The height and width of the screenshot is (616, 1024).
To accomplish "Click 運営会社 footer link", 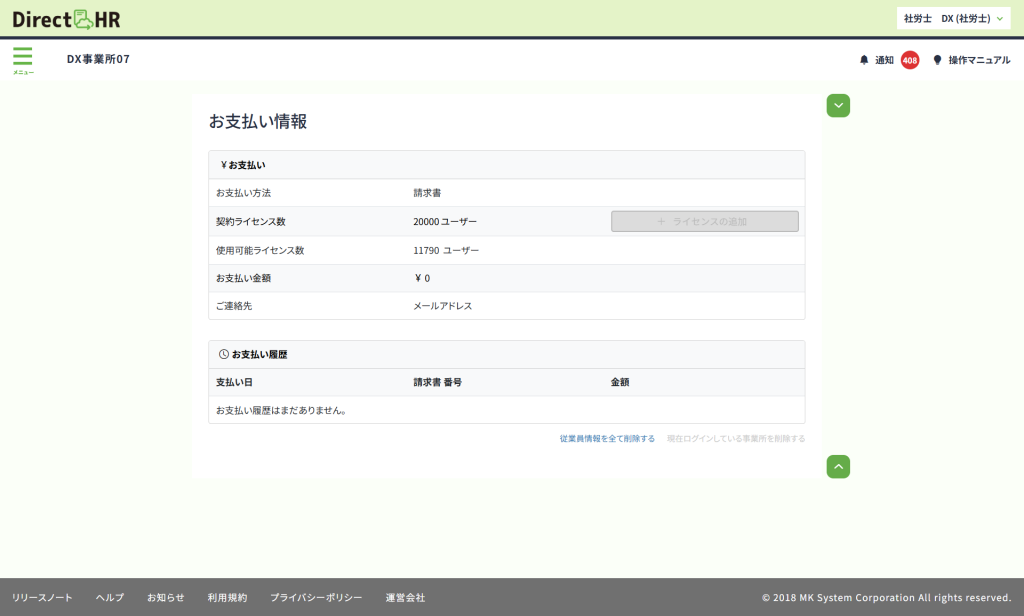I will coord(405,597).
